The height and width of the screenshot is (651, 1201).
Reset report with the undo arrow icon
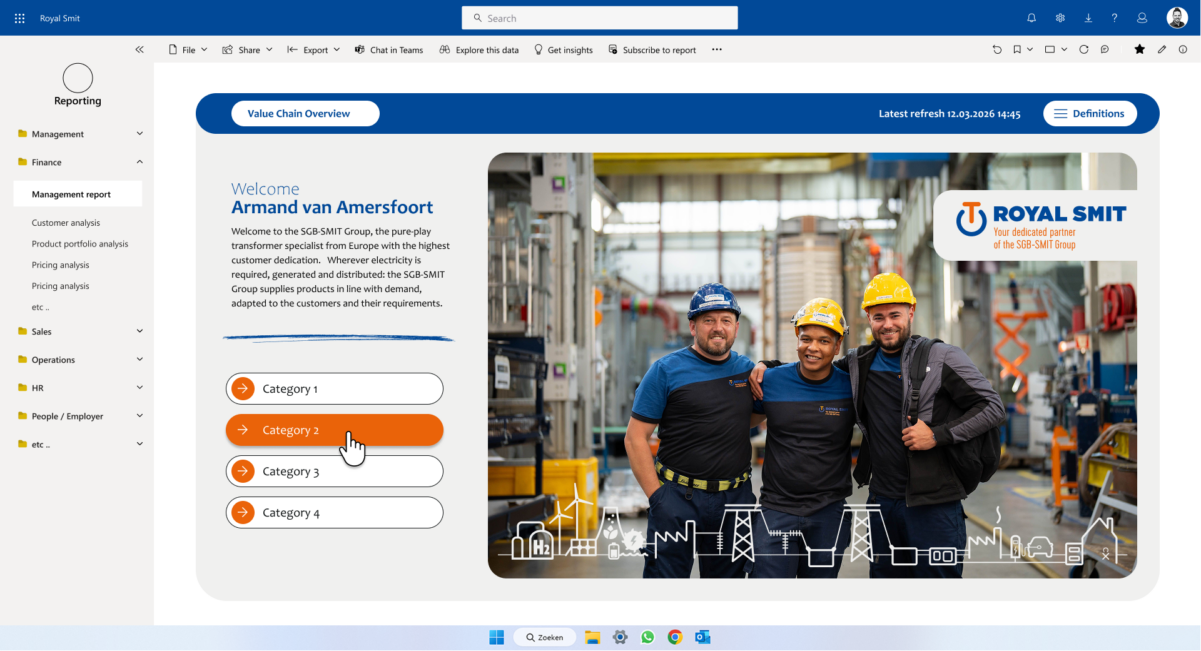pyautogui.click(x=997, y=50)
